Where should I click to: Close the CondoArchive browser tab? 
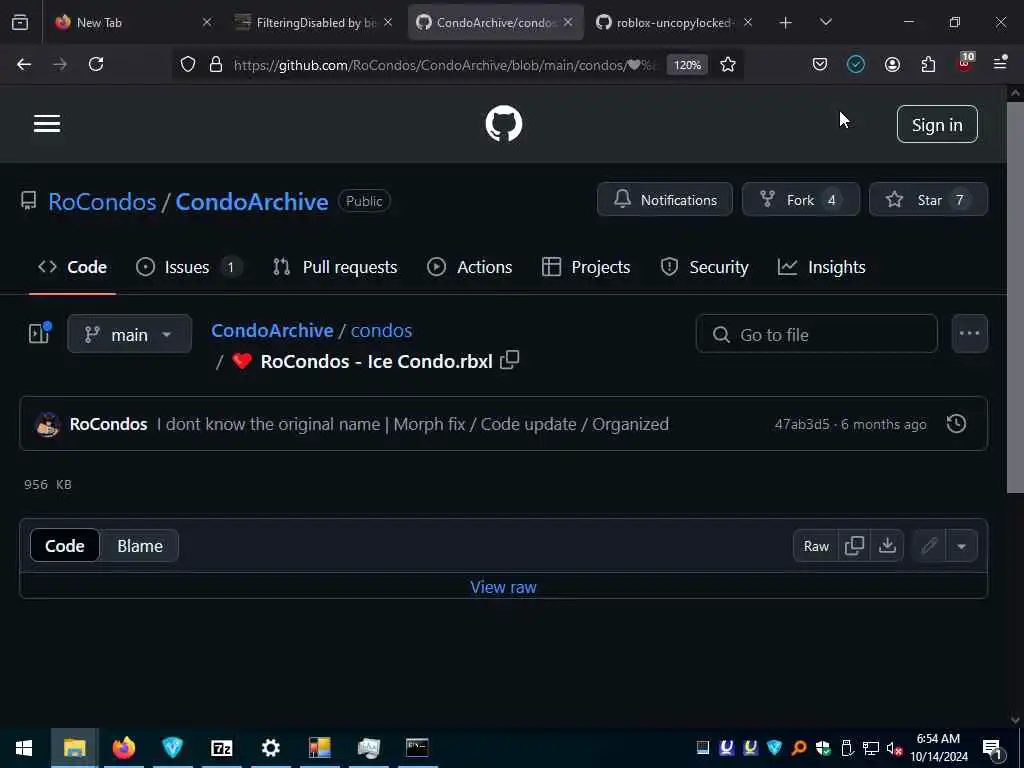pyautogui.click(x=568, y=22)
